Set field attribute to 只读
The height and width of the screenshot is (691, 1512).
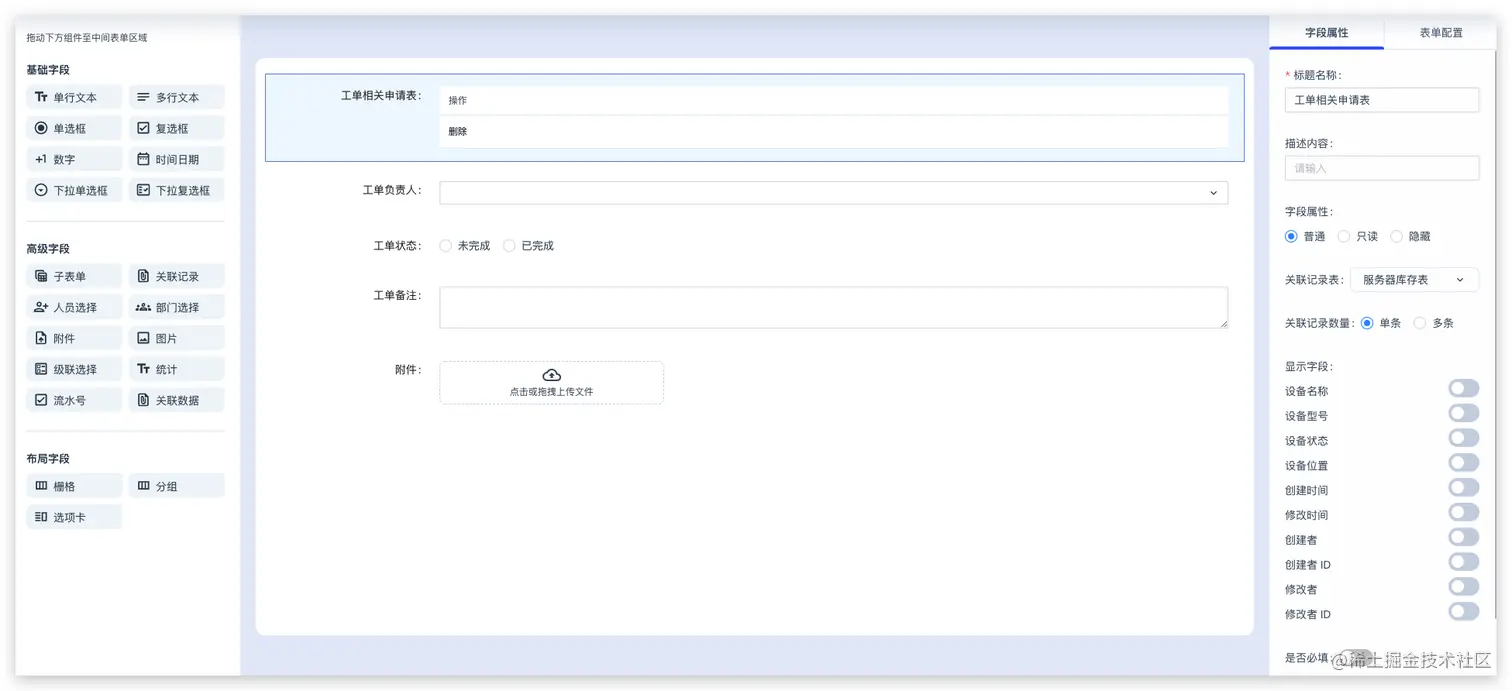(1344, 237)
